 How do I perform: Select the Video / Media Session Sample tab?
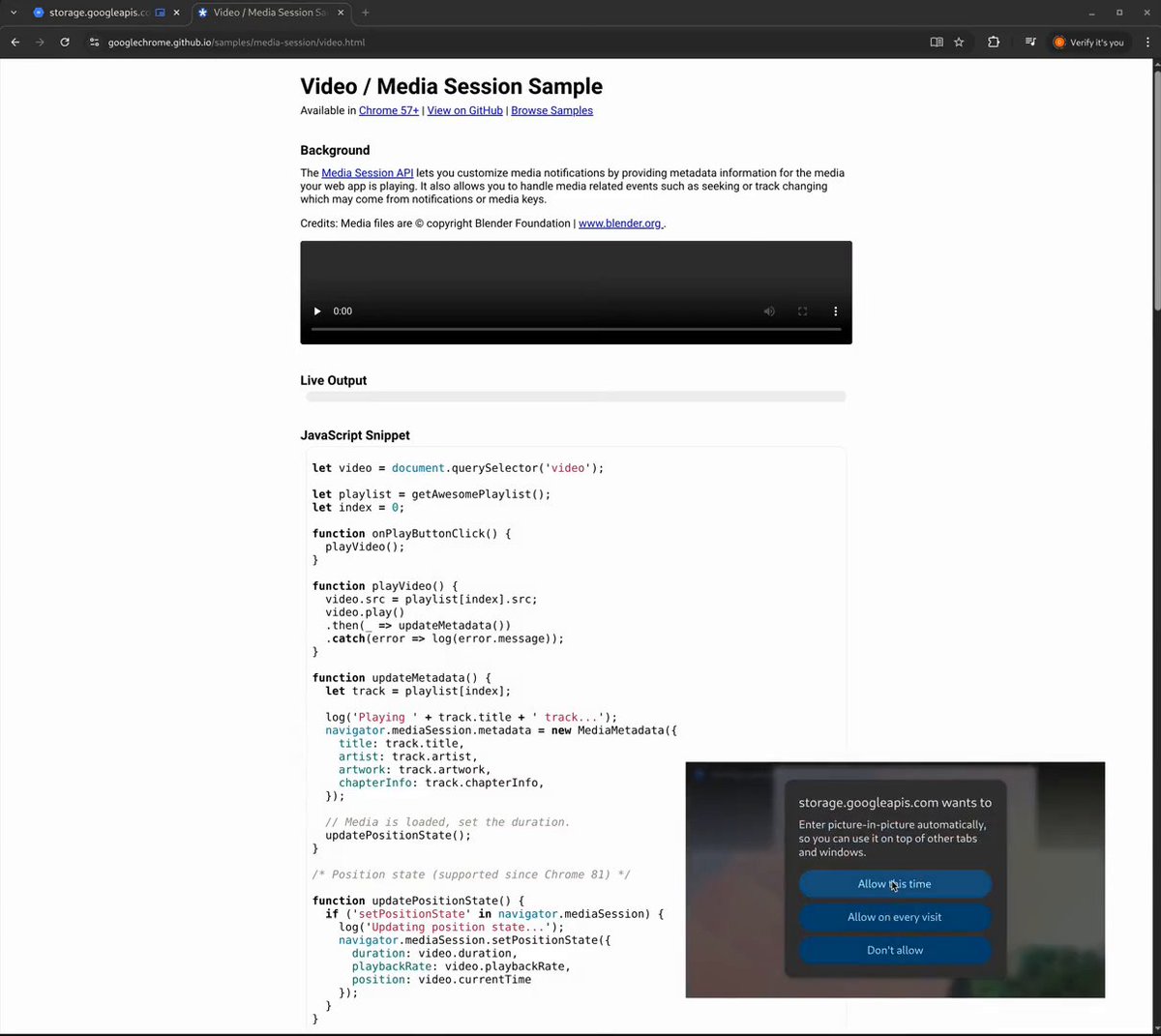pyautogui.click(x=269, y=13)
